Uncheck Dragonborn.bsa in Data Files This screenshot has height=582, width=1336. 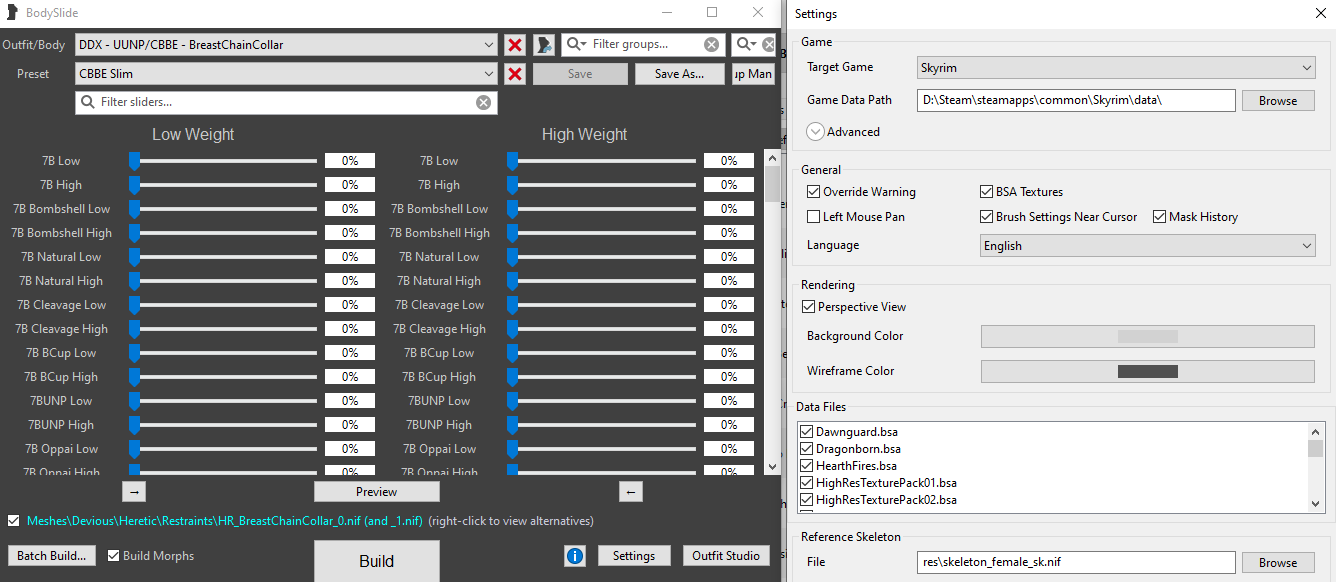click(x=807, y=449)
